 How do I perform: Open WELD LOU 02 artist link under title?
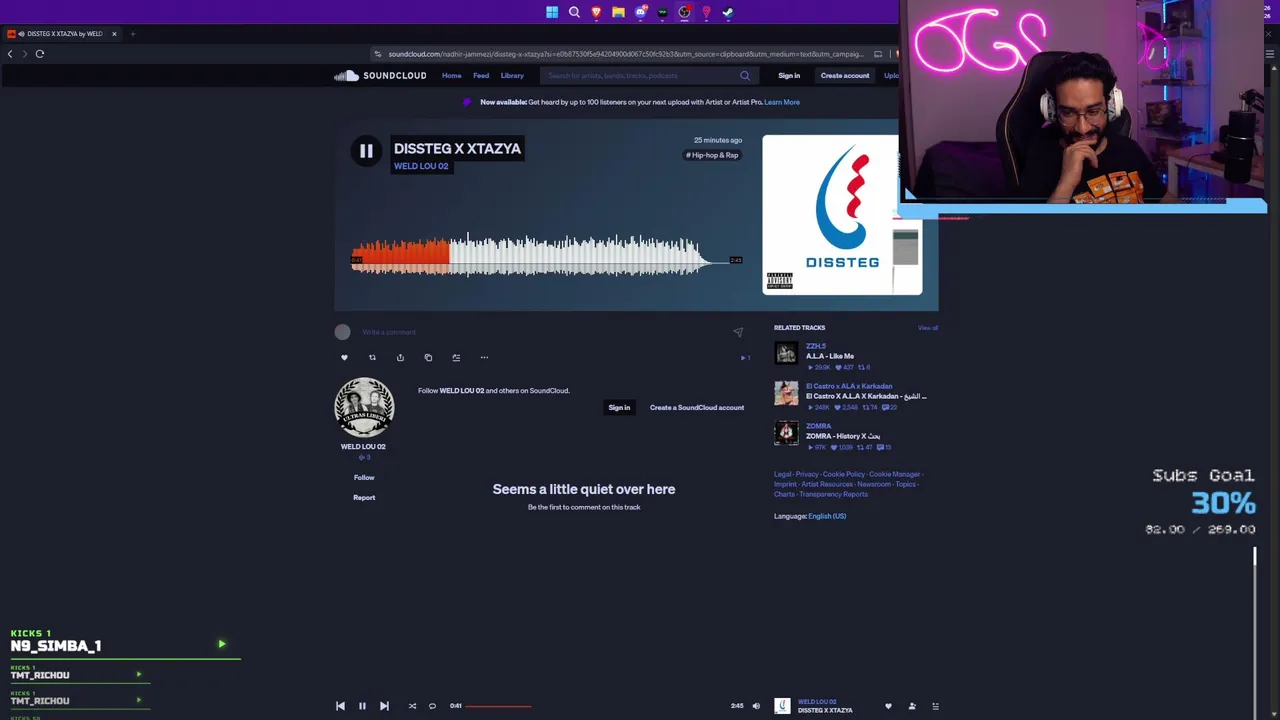(421, 166)
